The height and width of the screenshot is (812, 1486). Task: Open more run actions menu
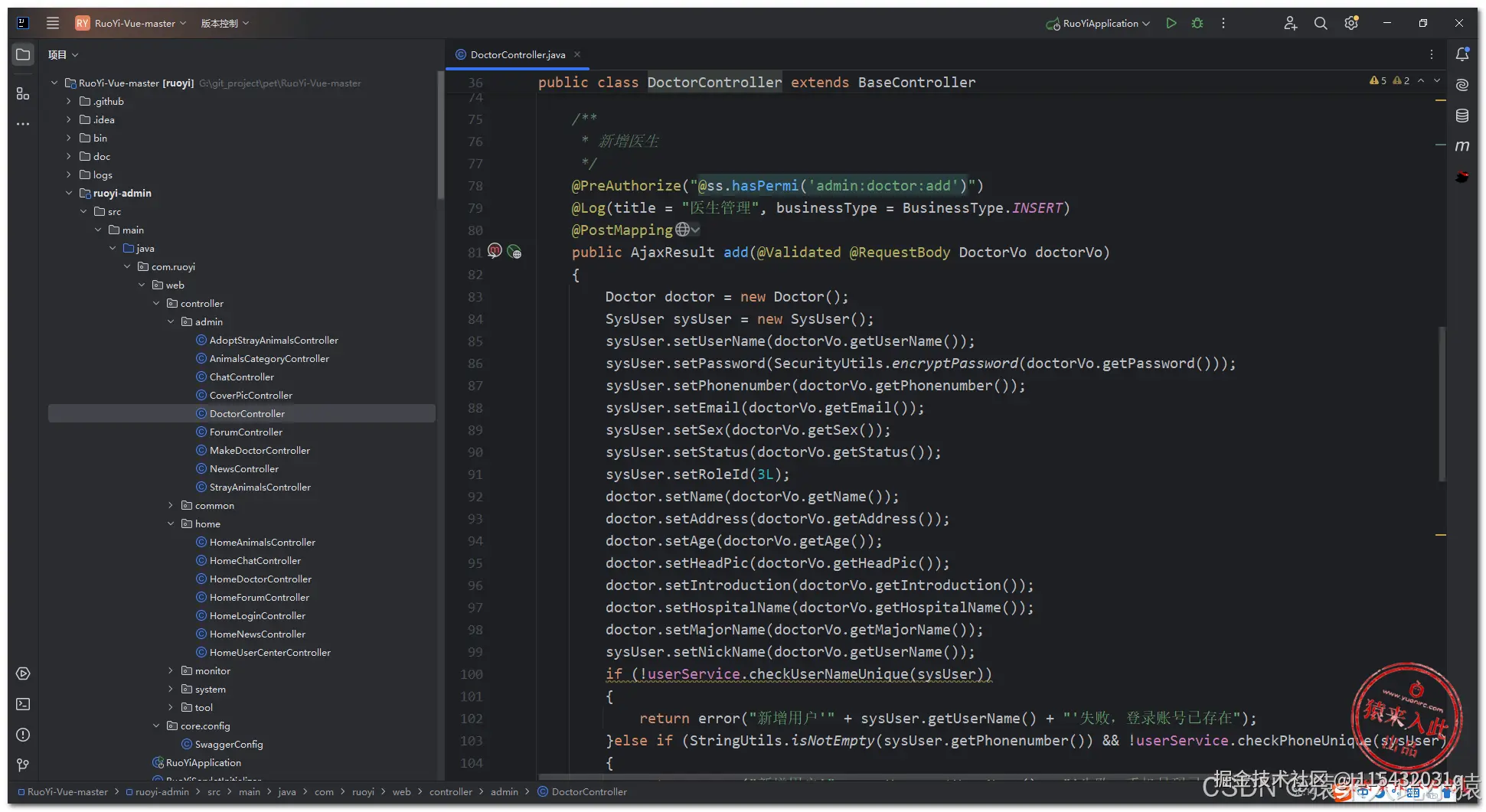[1223, 23]
